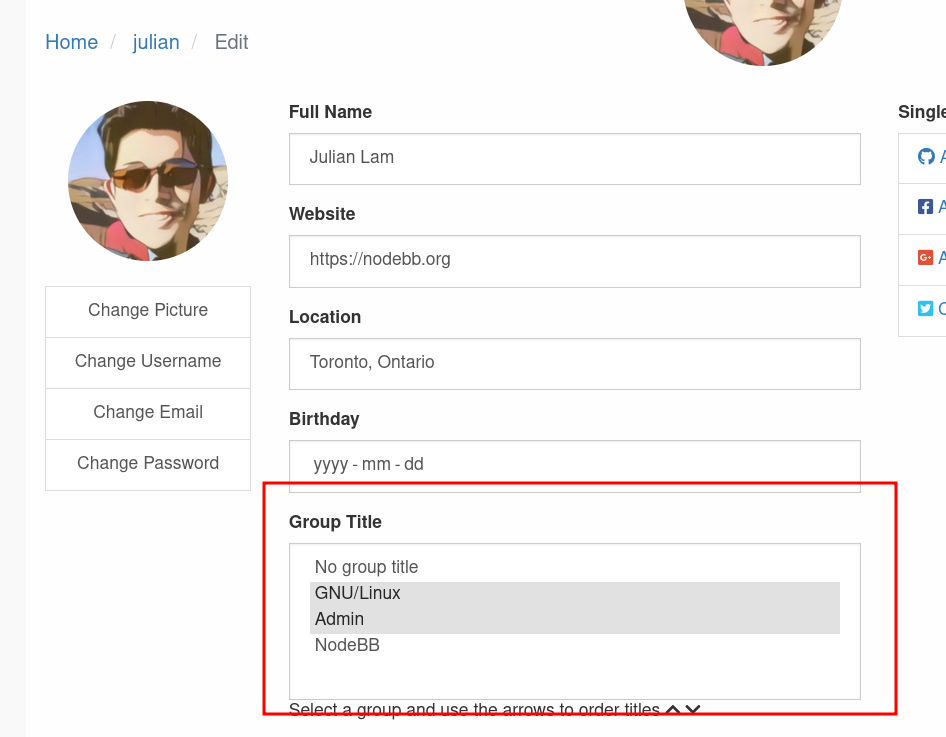Click the Birthday date field
946x737 pixels.
point(574,464)
